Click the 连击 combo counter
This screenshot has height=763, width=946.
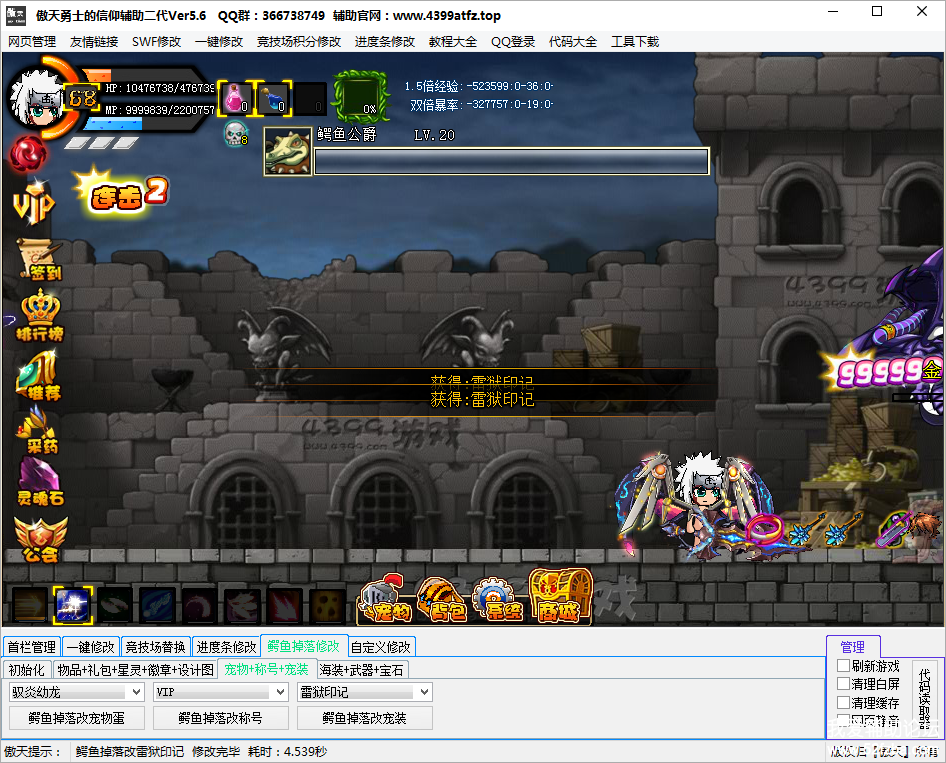pos(122,192)
